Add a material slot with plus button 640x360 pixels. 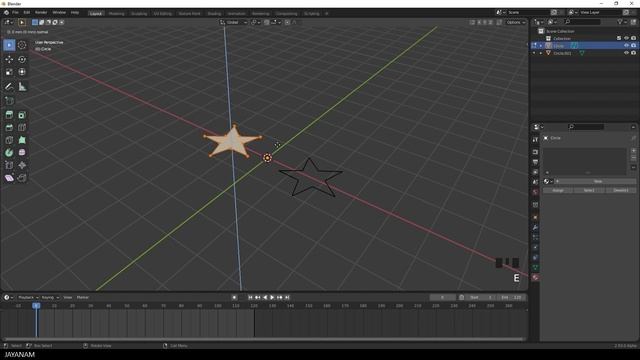coord(633,151)
